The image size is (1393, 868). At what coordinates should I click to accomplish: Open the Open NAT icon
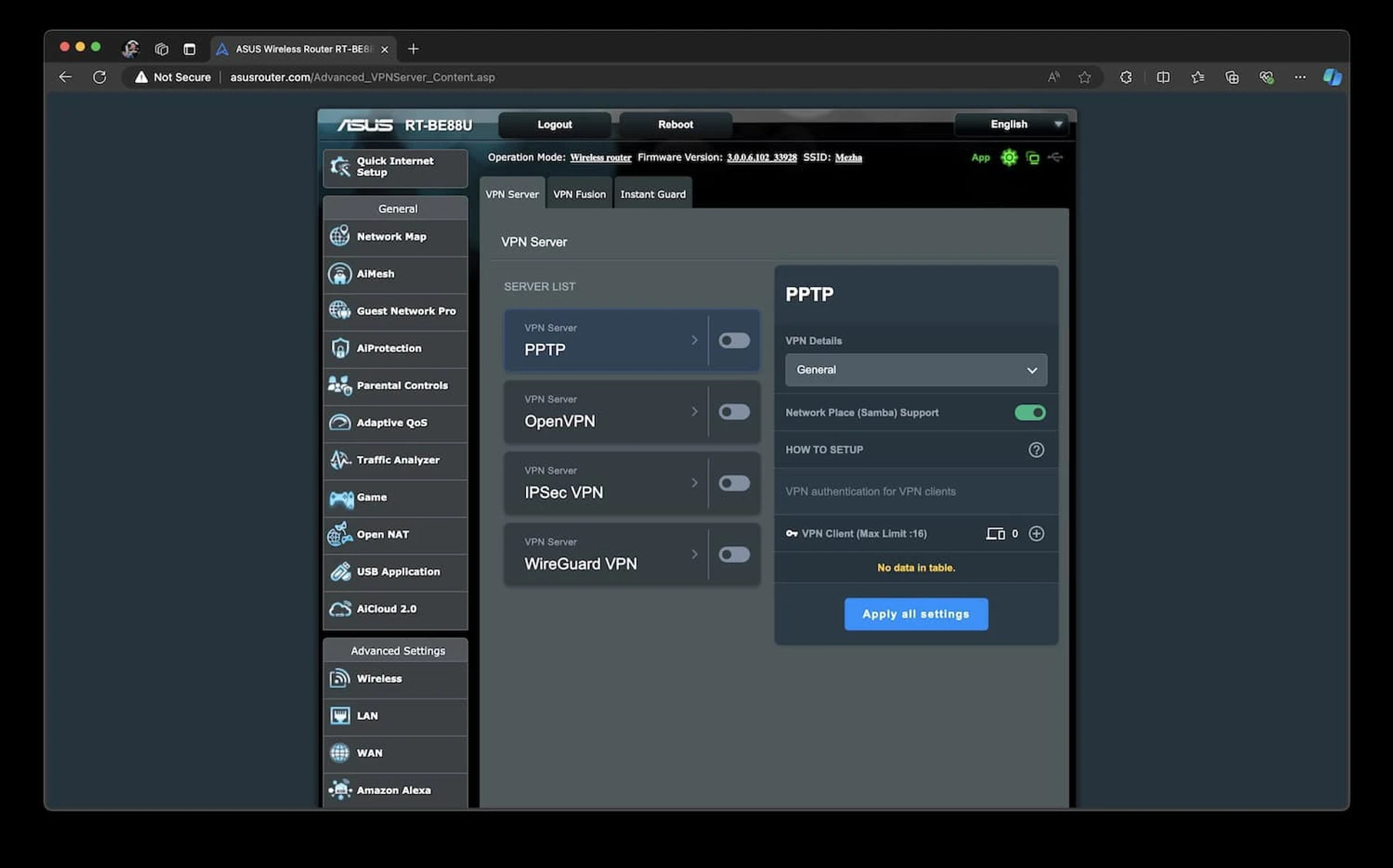pyautogui.click(x=340, y=534)
